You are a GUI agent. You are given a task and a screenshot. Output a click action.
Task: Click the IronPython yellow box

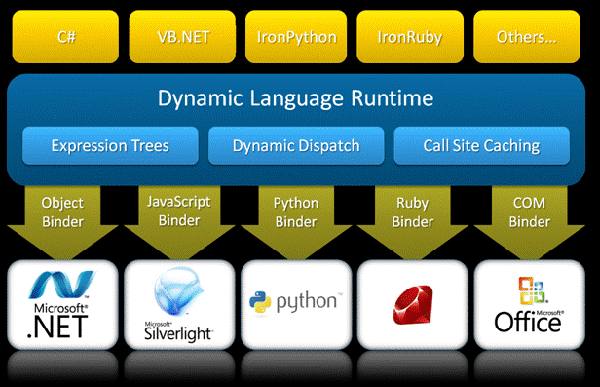[x=296, y=37]
